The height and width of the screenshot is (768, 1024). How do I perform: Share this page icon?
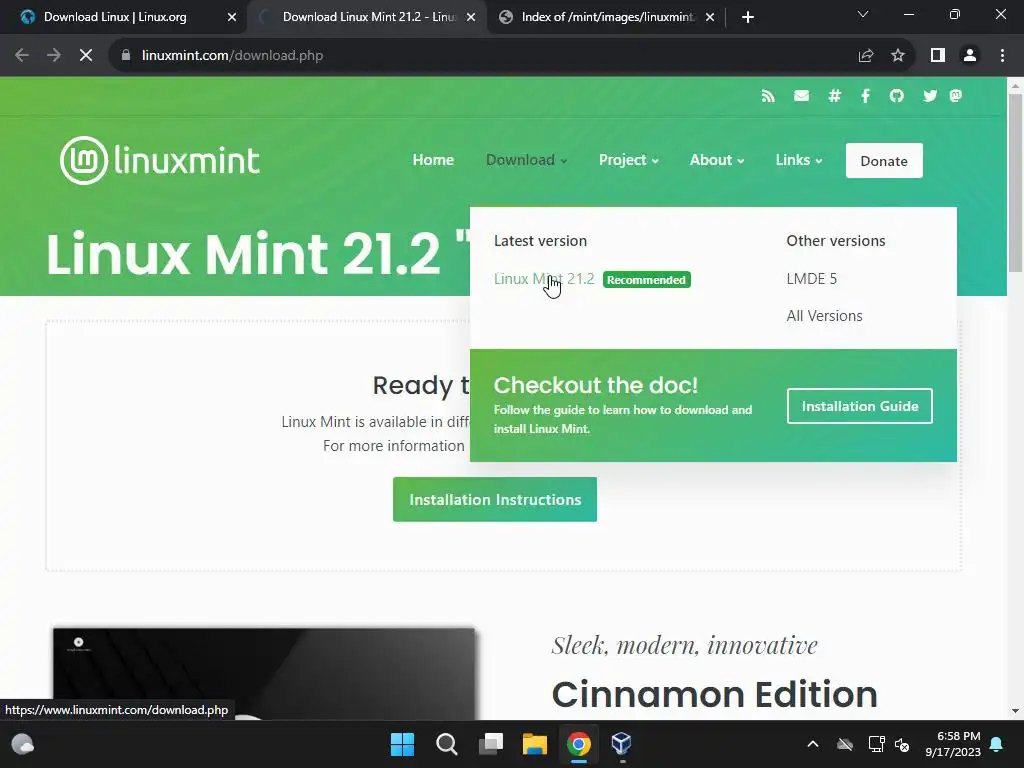(866, 56)
